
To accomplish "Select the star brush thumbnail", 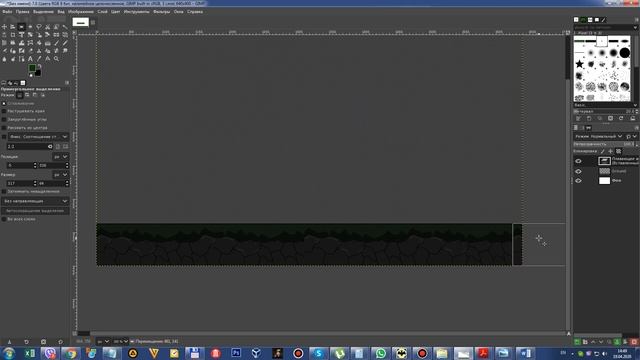I will [x=579, y=64].
